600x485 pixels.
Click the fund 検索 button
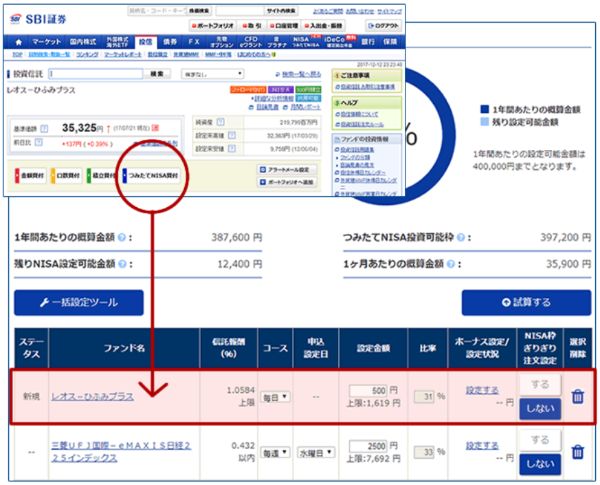click(157, 73)
